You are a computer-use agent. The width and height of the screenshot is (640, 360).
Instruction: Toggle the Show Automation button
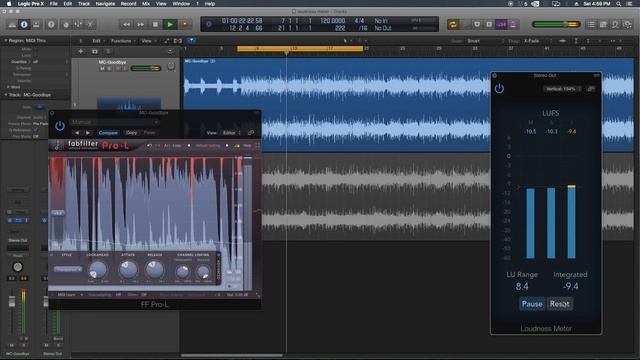pyautogui.click(x=167, y=41)
